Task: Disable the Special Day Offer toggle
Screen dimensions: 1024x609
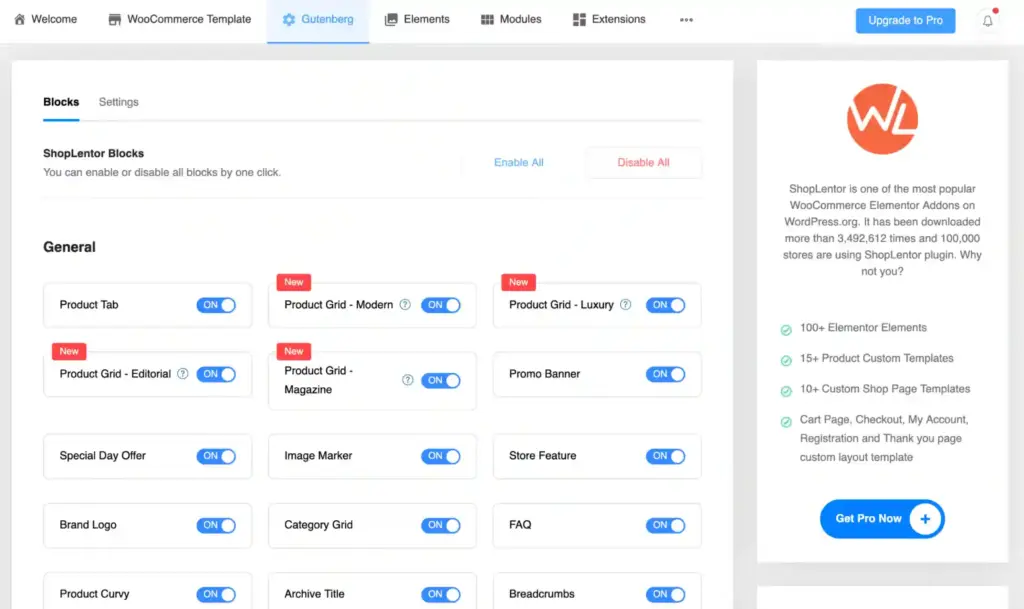Action: click(x=216, y=456)
